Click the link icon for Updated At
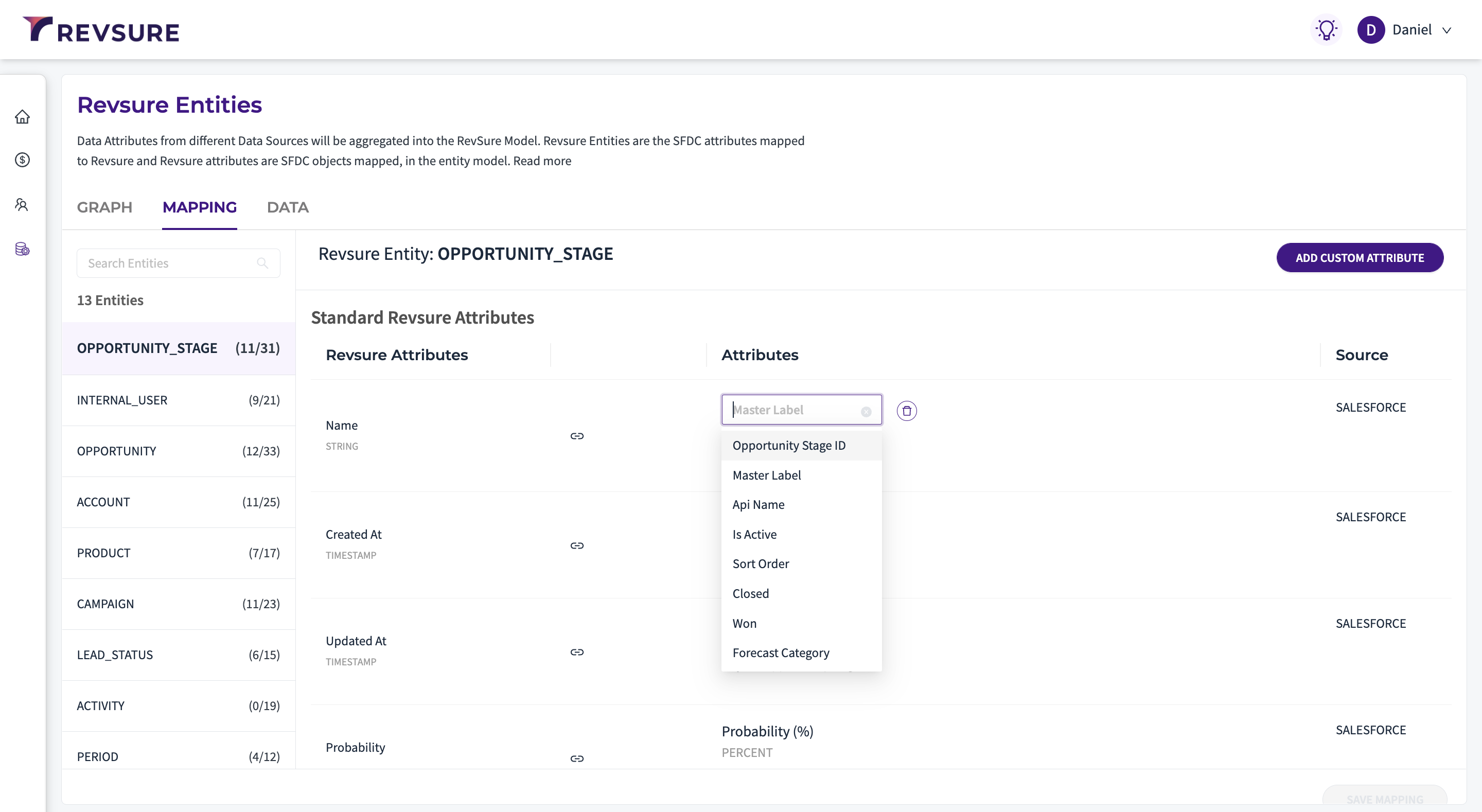 [x=577, y=652]
